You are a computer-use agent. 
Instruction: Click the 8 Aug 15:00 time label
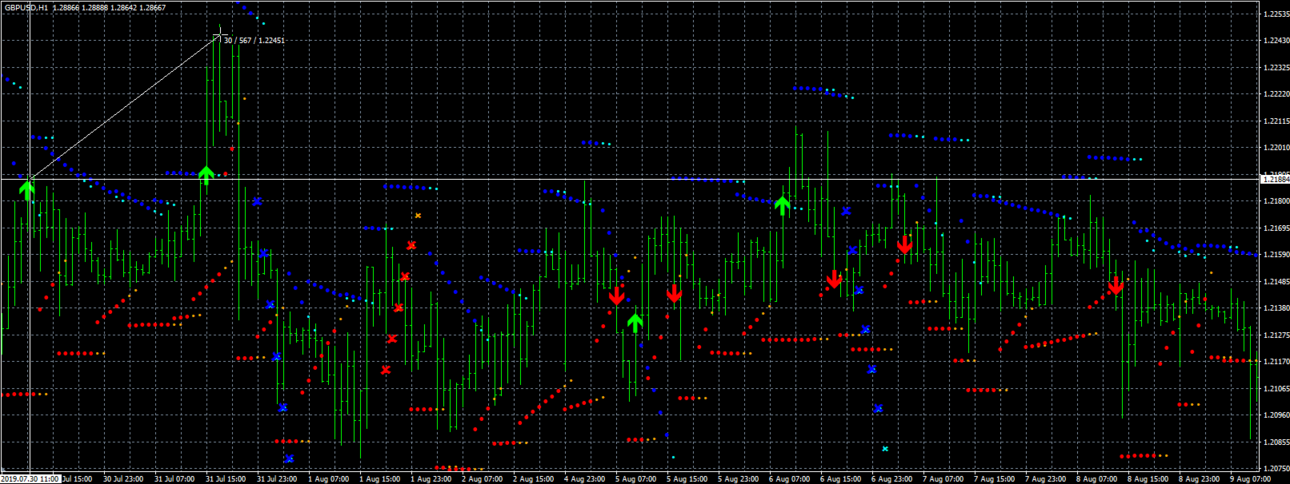(x=1147, y=479)
